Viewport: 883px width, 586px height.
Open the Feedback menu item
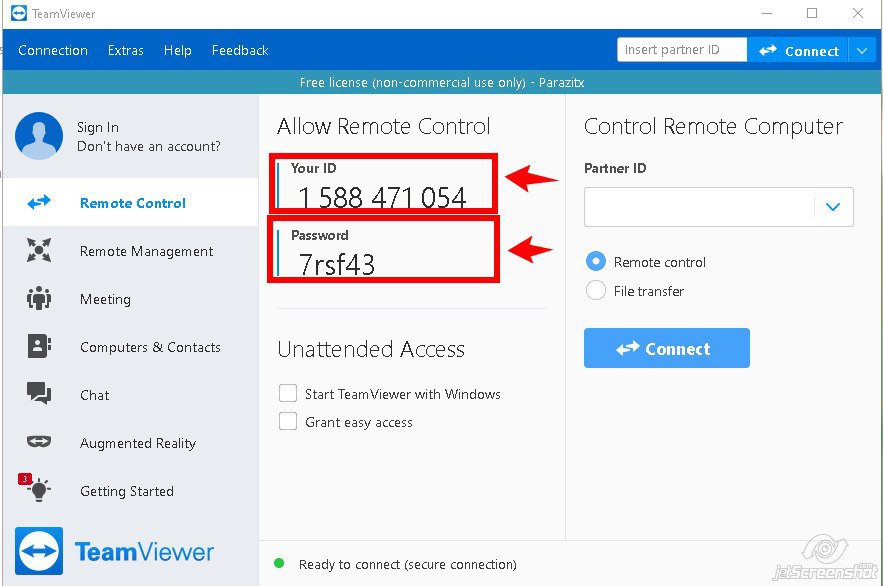pos(240,50)
